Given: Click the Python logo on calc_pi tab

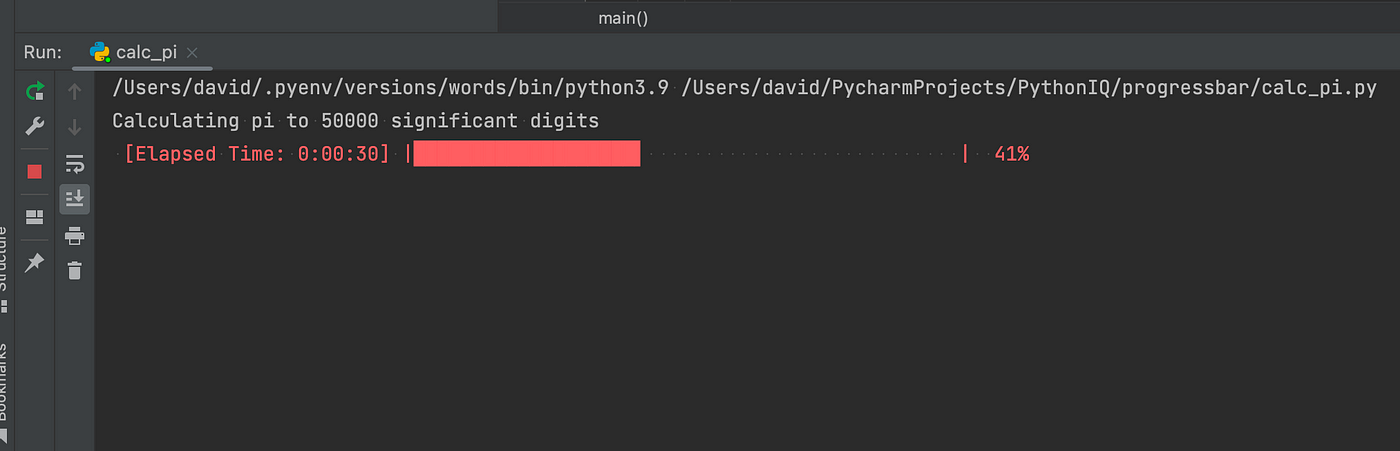Looking at the screenshot, I should (x=99, y=52).
